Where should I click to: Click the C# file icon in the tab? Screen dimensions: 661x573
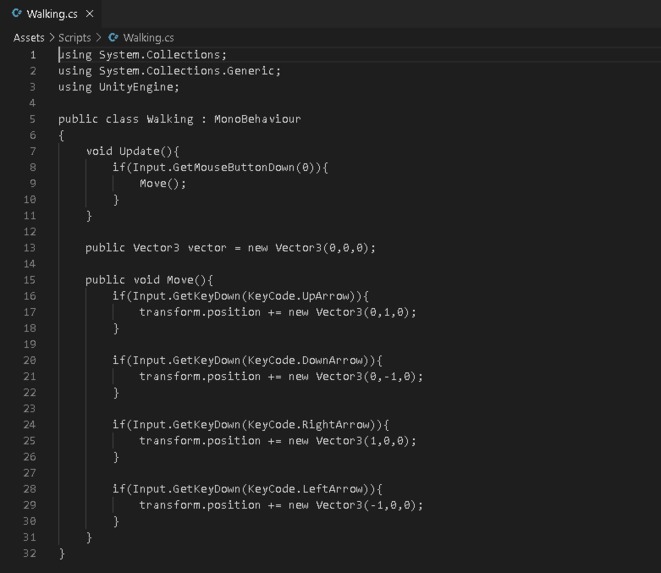click(17, 13)
